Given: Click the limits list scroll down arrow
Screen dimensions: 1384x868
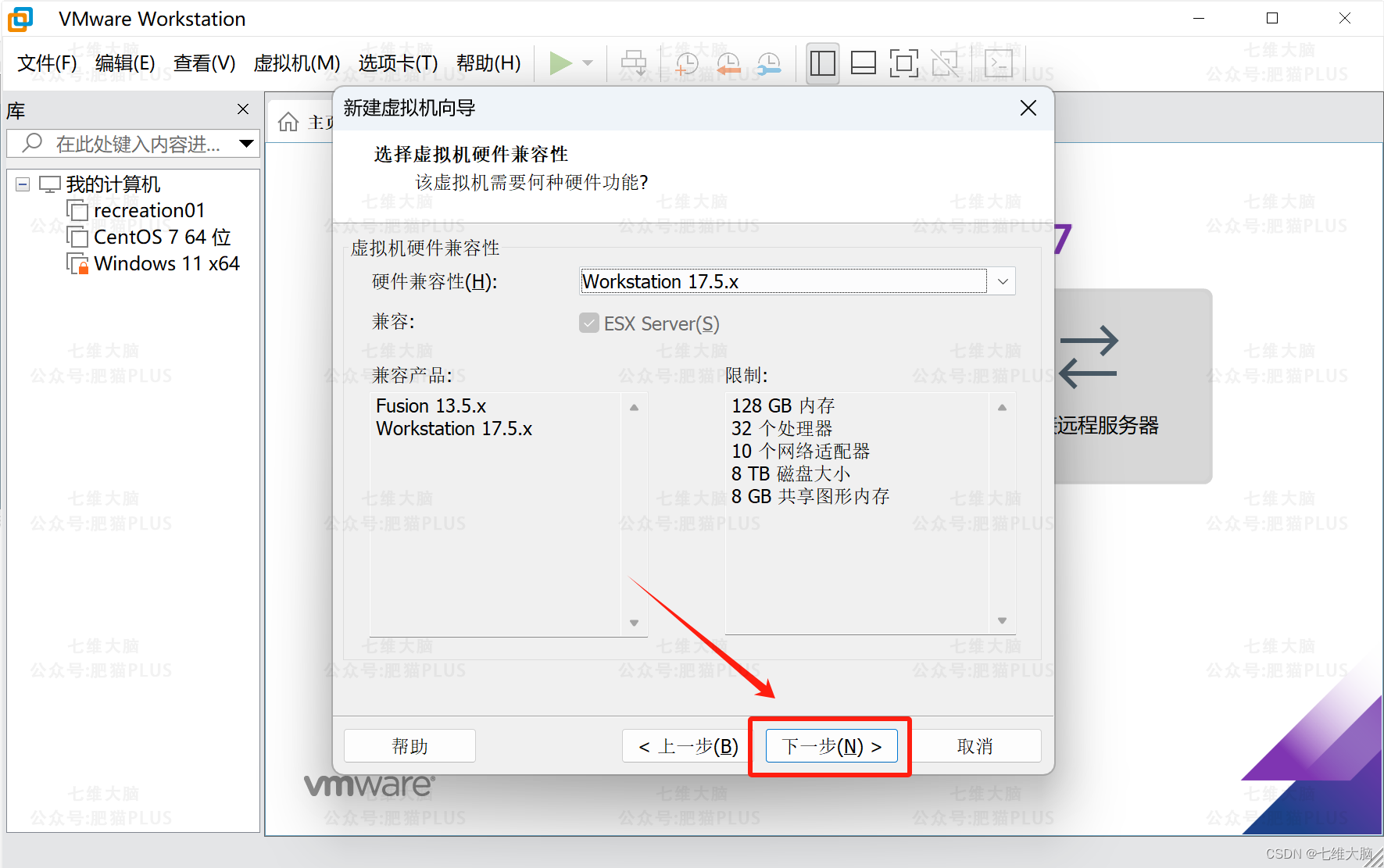Looking at the screenshot, I should pos(1002,620).
